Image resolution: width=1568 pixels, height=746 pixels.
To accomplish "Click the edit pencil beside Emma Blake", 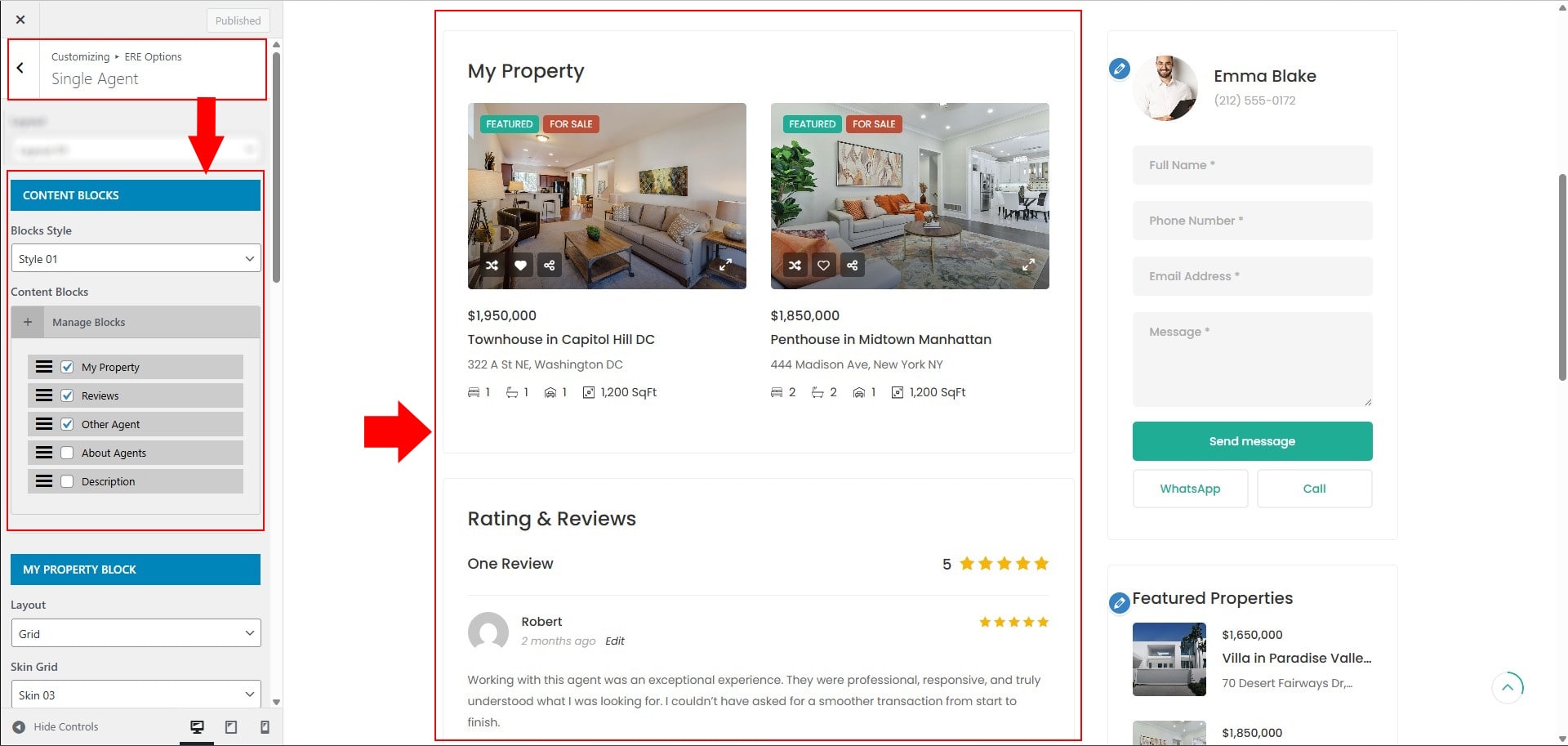I will pos(1120,69).
